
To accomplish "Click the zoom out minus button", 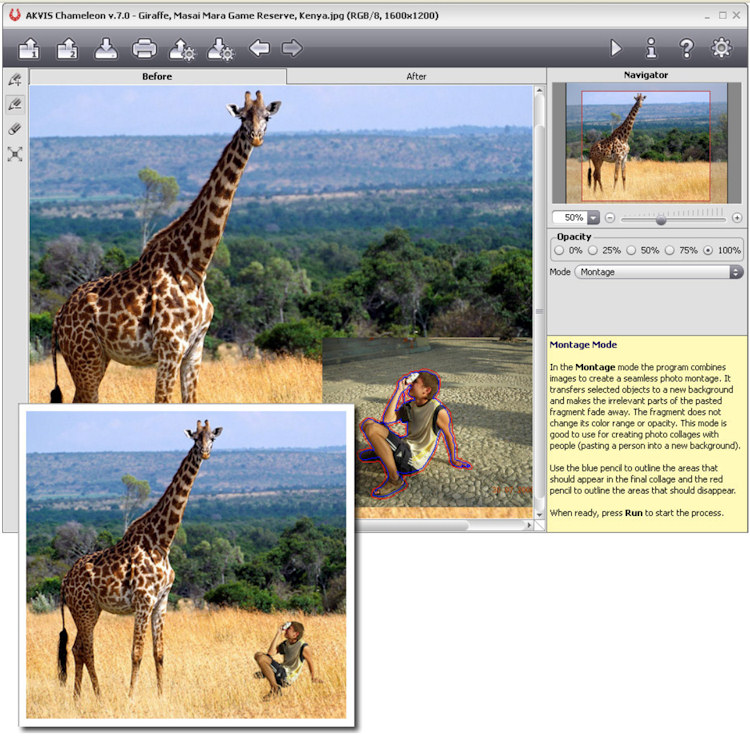I will pos(610,218).
